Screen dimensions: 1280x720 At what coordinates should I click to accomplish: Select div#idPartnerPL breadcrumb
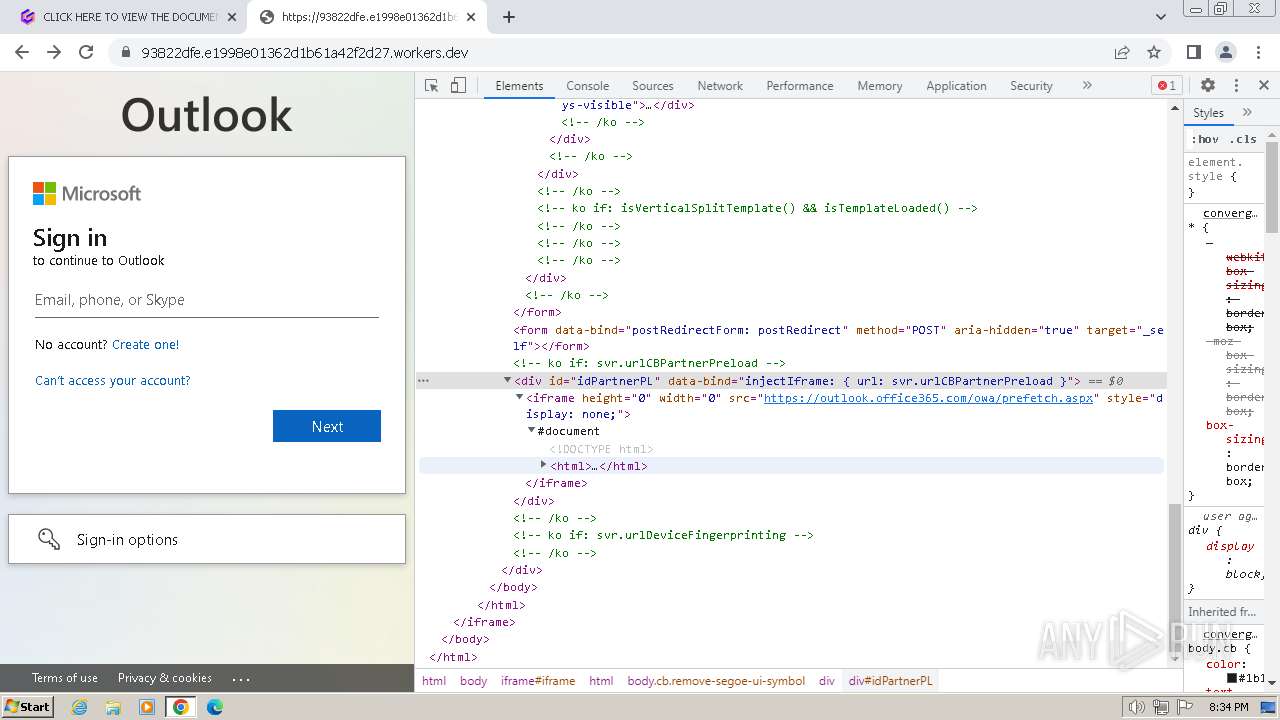pyautogui.click(x=890, y=681)
